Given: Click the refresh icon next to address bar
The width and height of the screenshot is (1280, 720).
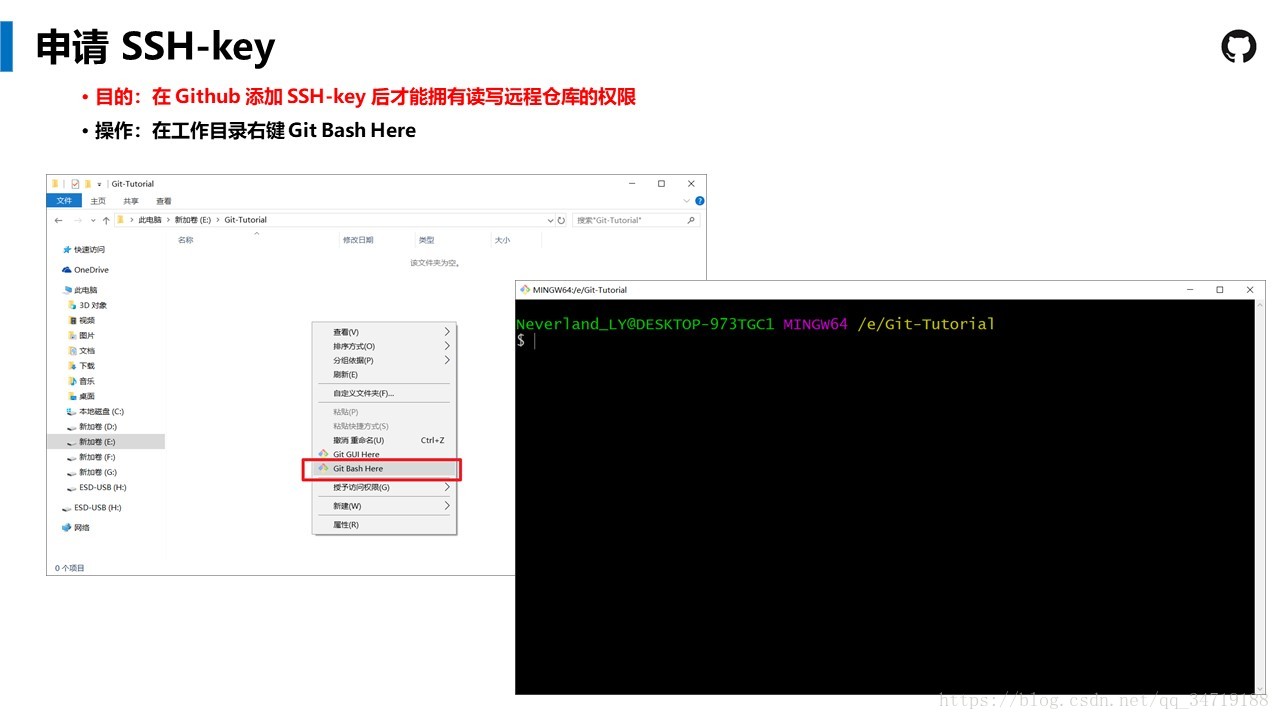Looking at the screenshot, I should click(561, 220).
